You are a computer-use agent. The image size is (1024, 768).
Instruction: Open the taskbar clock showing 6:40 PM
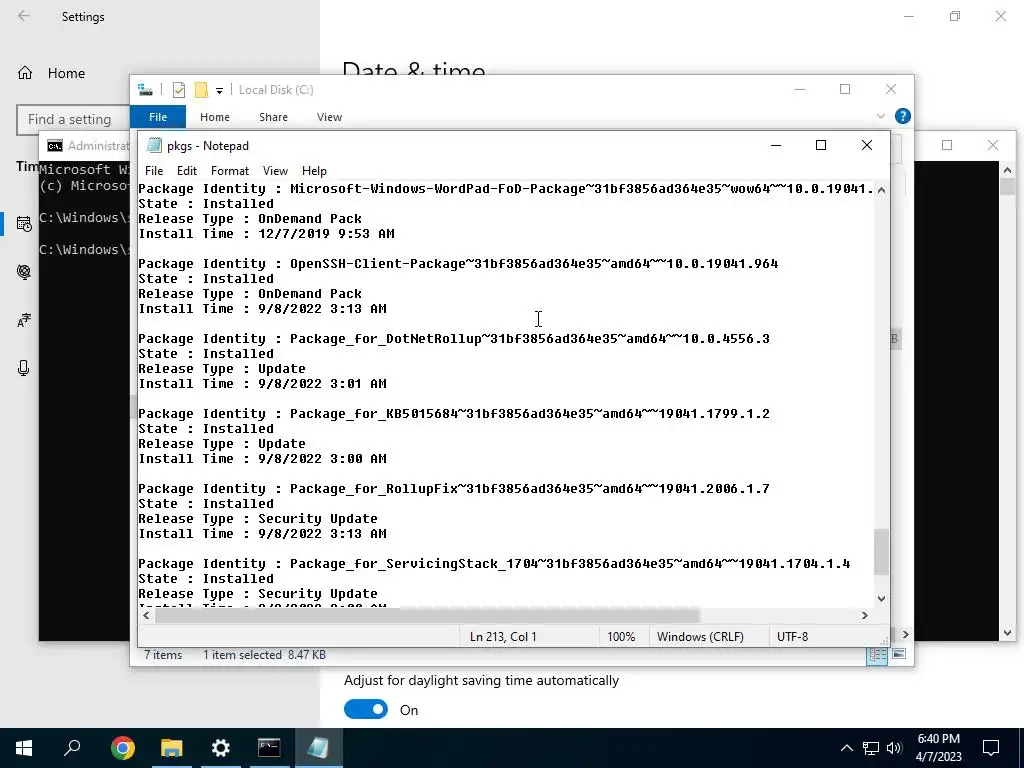click(938, 748)
